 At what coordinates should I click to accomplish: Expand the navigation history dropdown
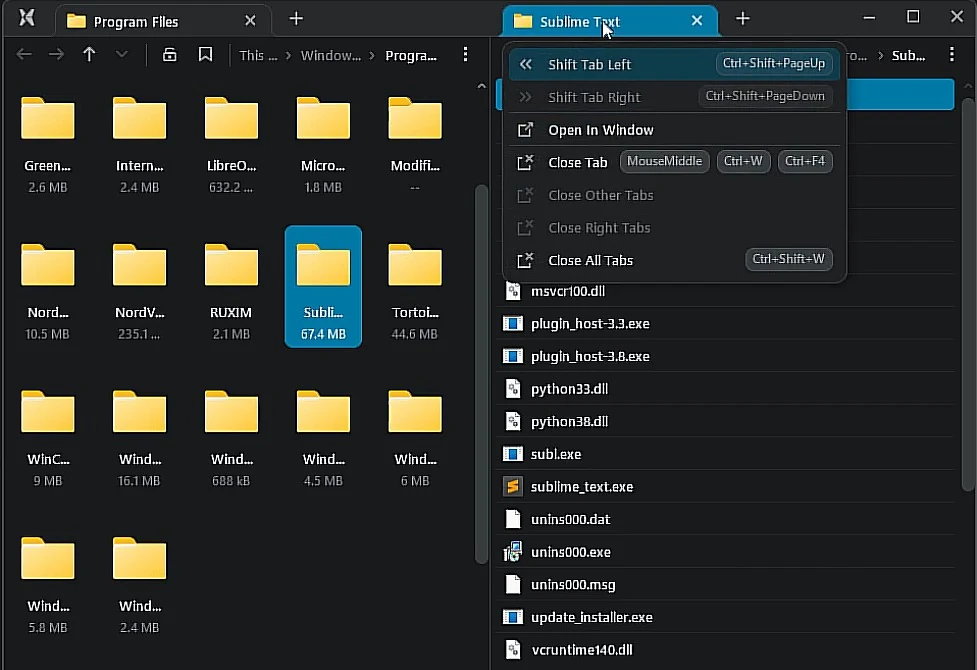(122, 55)
